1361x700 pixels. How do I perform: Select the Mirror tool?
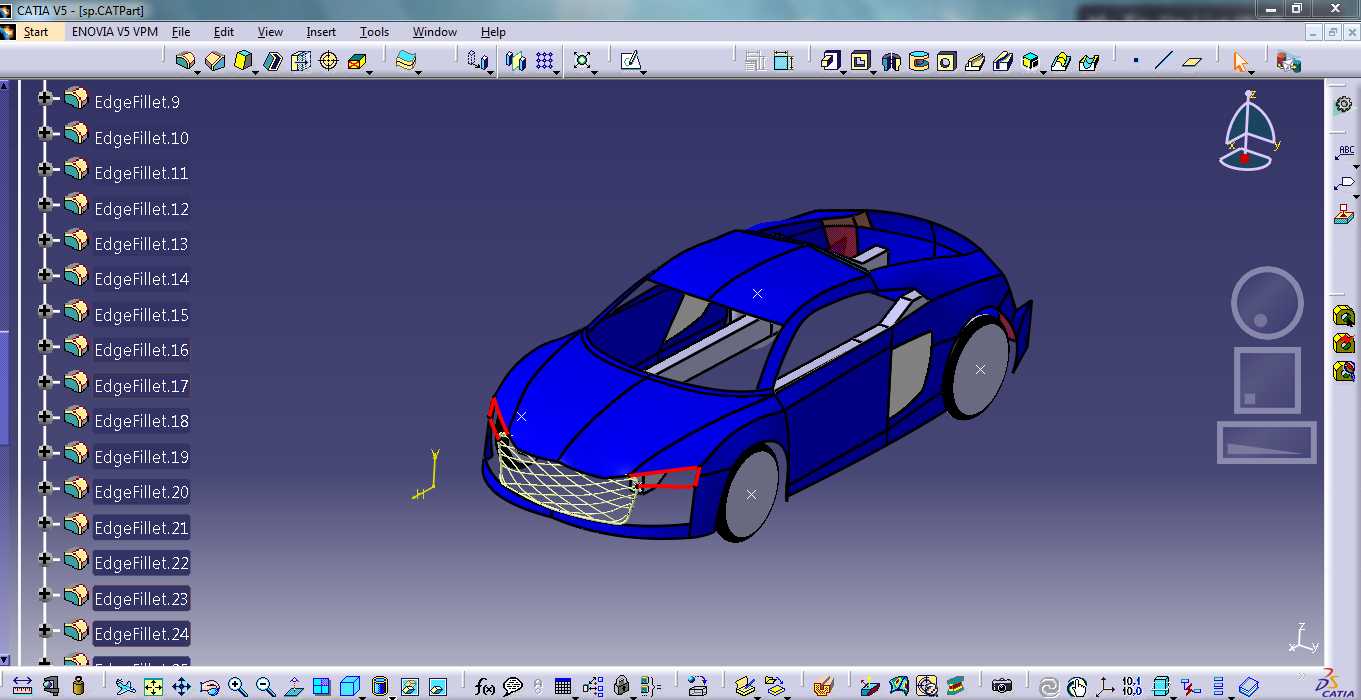tap(515, 61)
